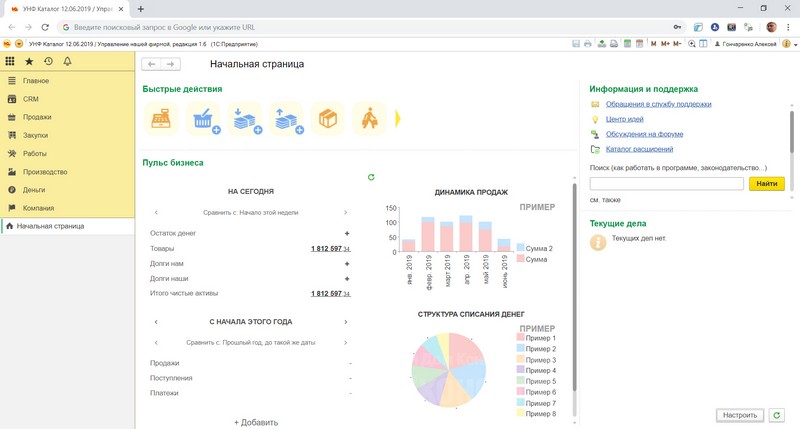Open the sections grid menu icon

[10, 61]
